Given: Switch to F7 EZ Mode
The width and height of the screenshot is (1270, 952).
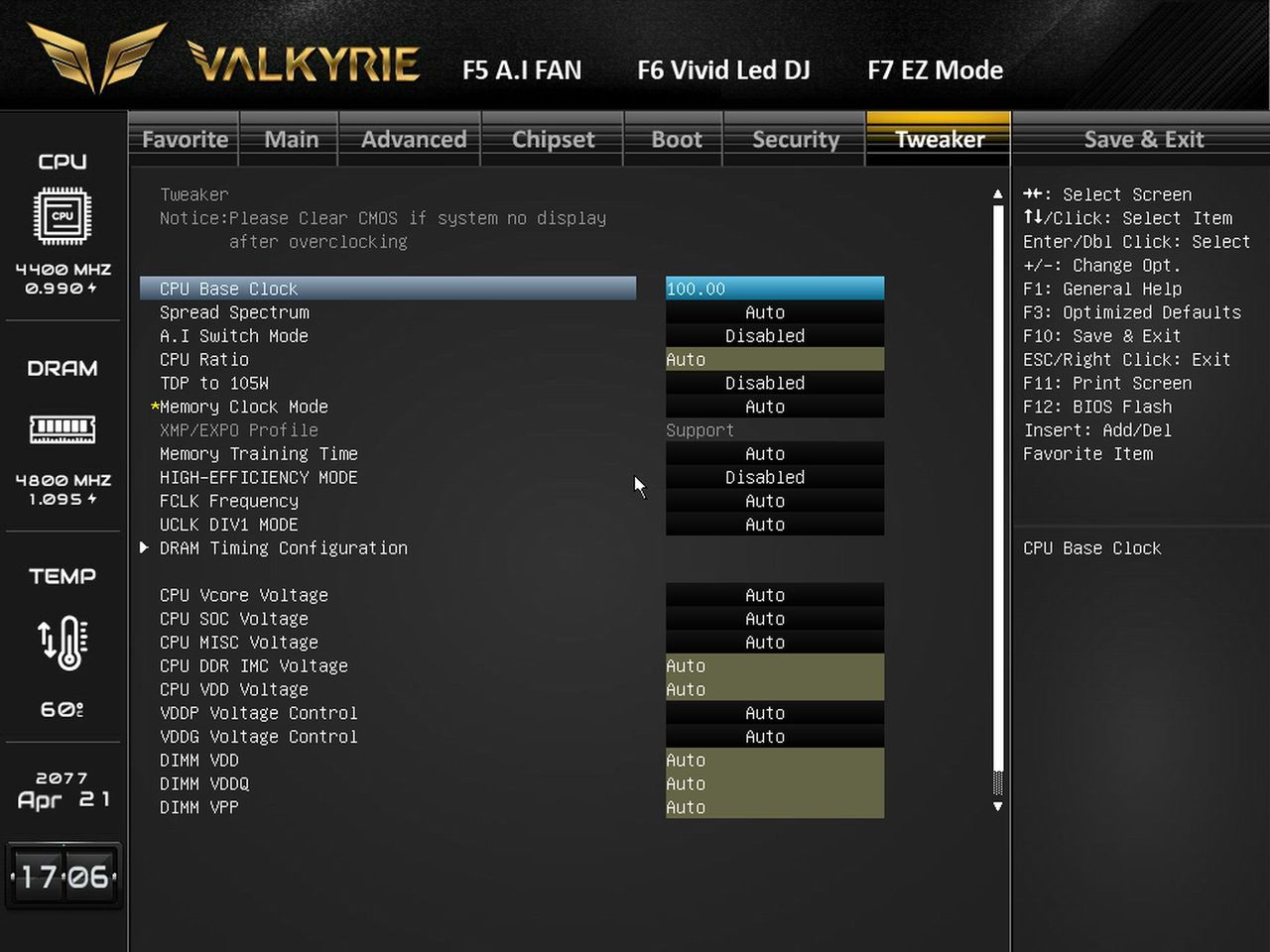Looking at the screenshot, I should point(935,70).
